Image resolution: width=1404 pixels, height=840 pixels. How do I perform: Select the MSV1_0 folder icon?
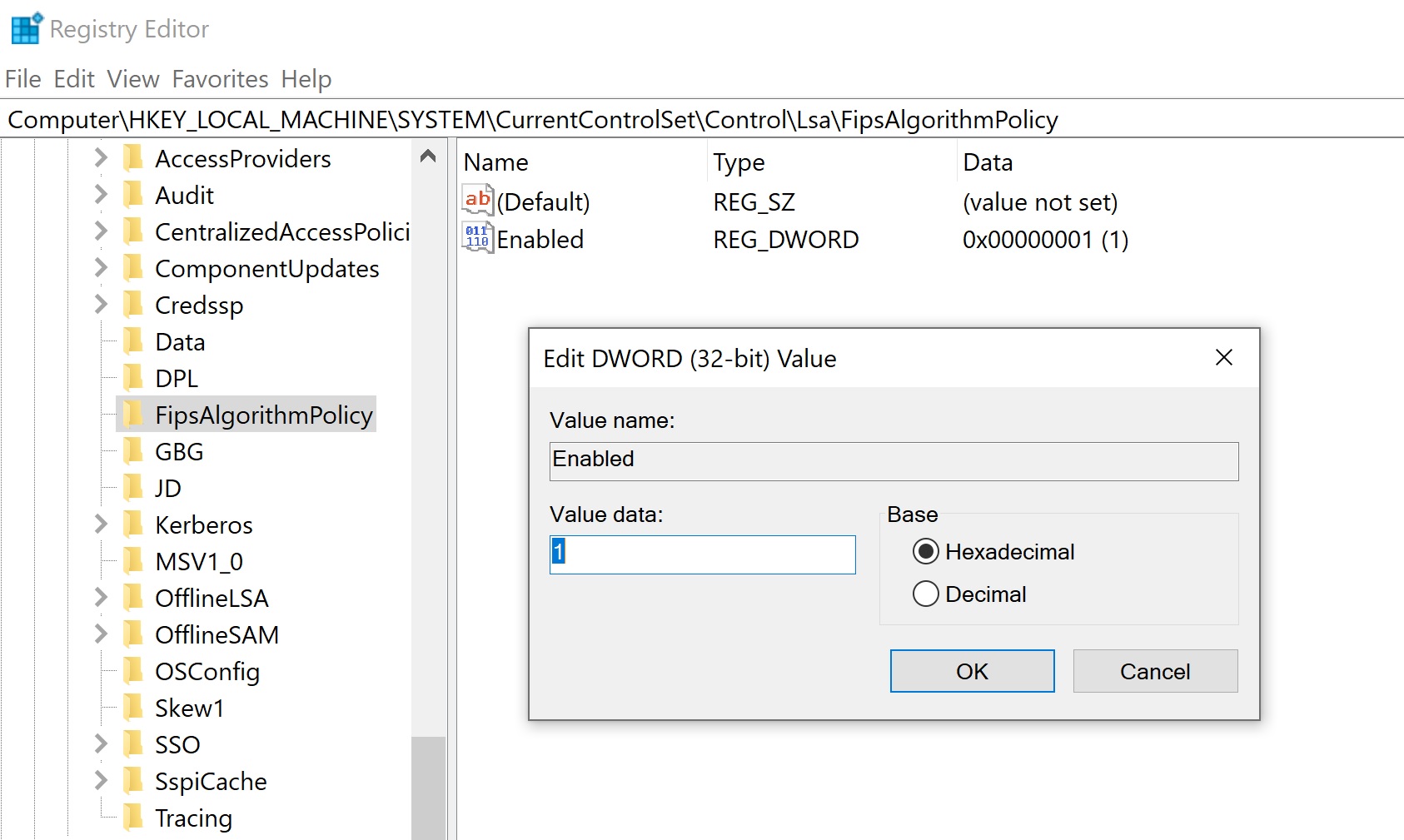[x=135, y=561]
